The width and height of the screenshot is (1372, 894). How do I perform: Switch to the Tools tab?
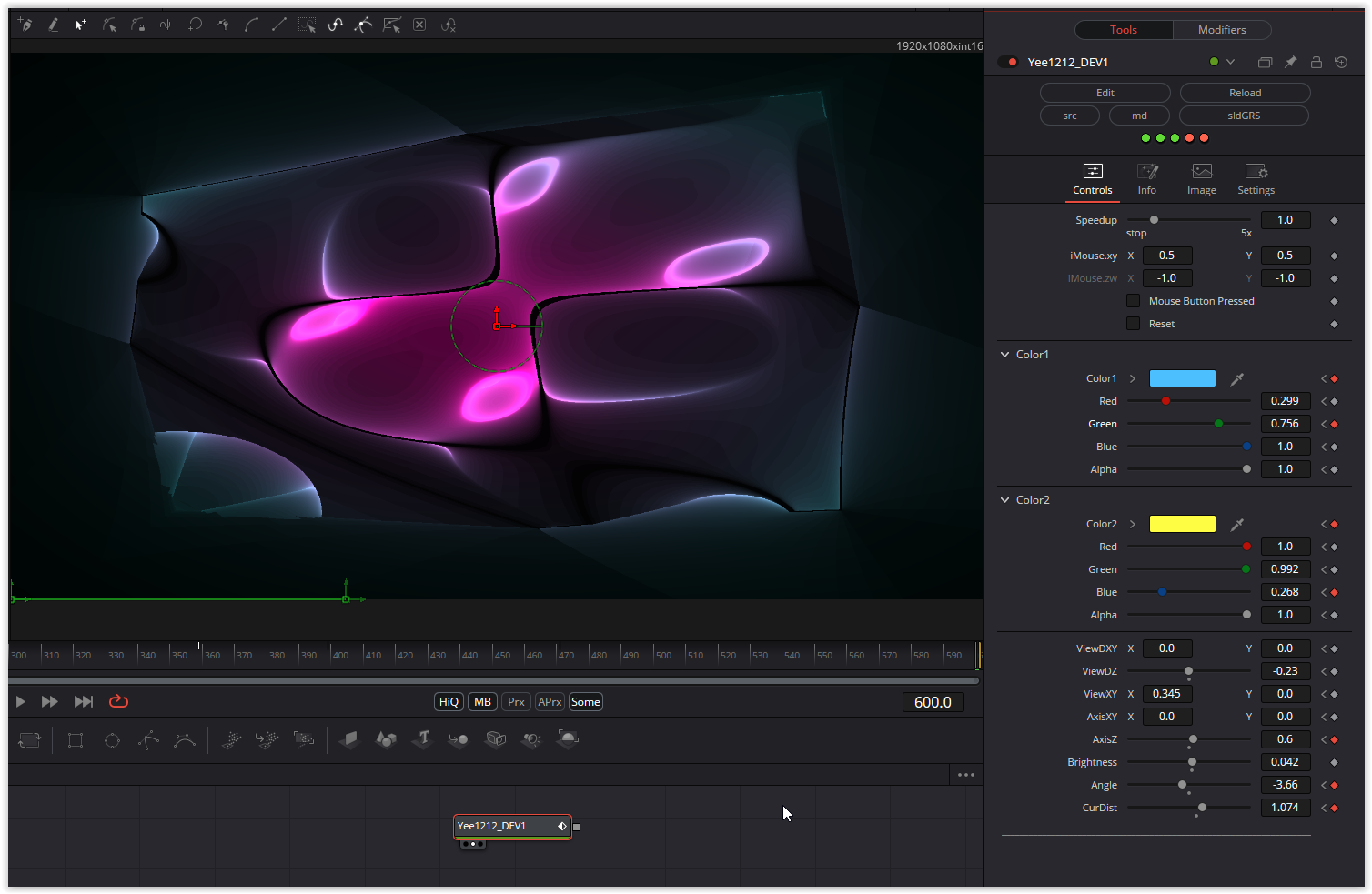[1124, 30]
